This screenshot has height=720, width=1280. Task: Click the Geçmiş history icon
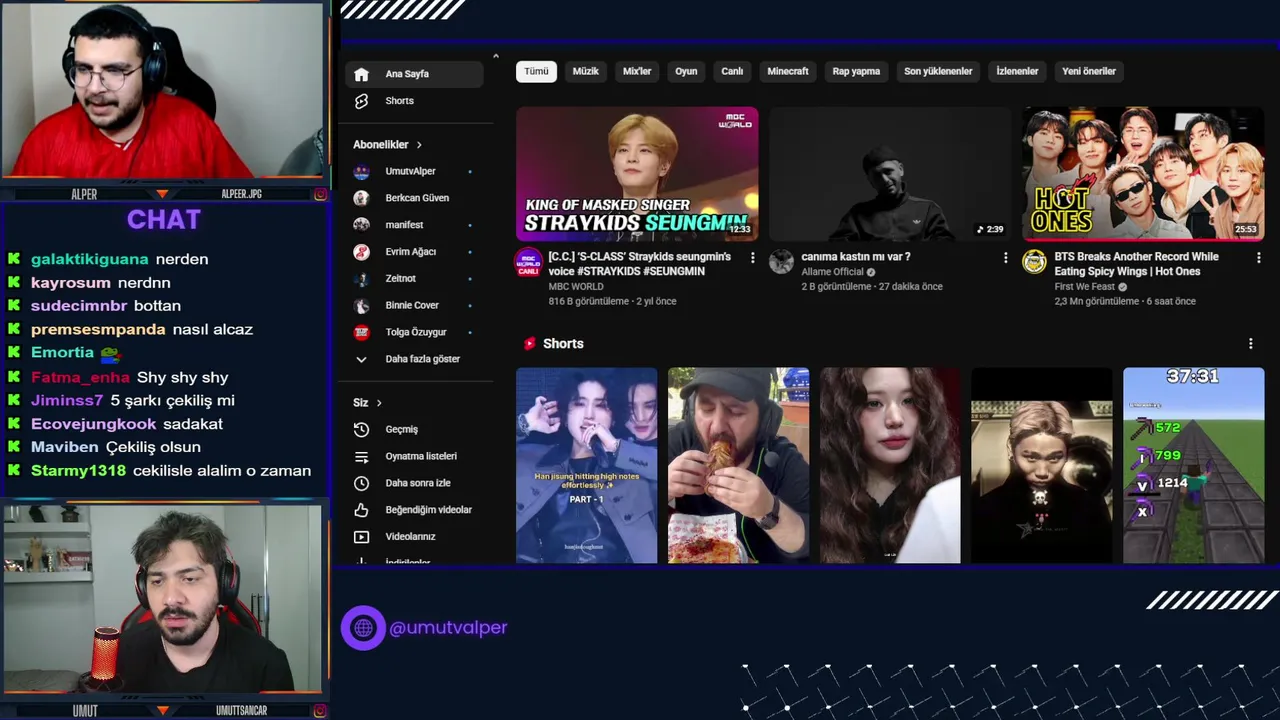click(361, 429)
